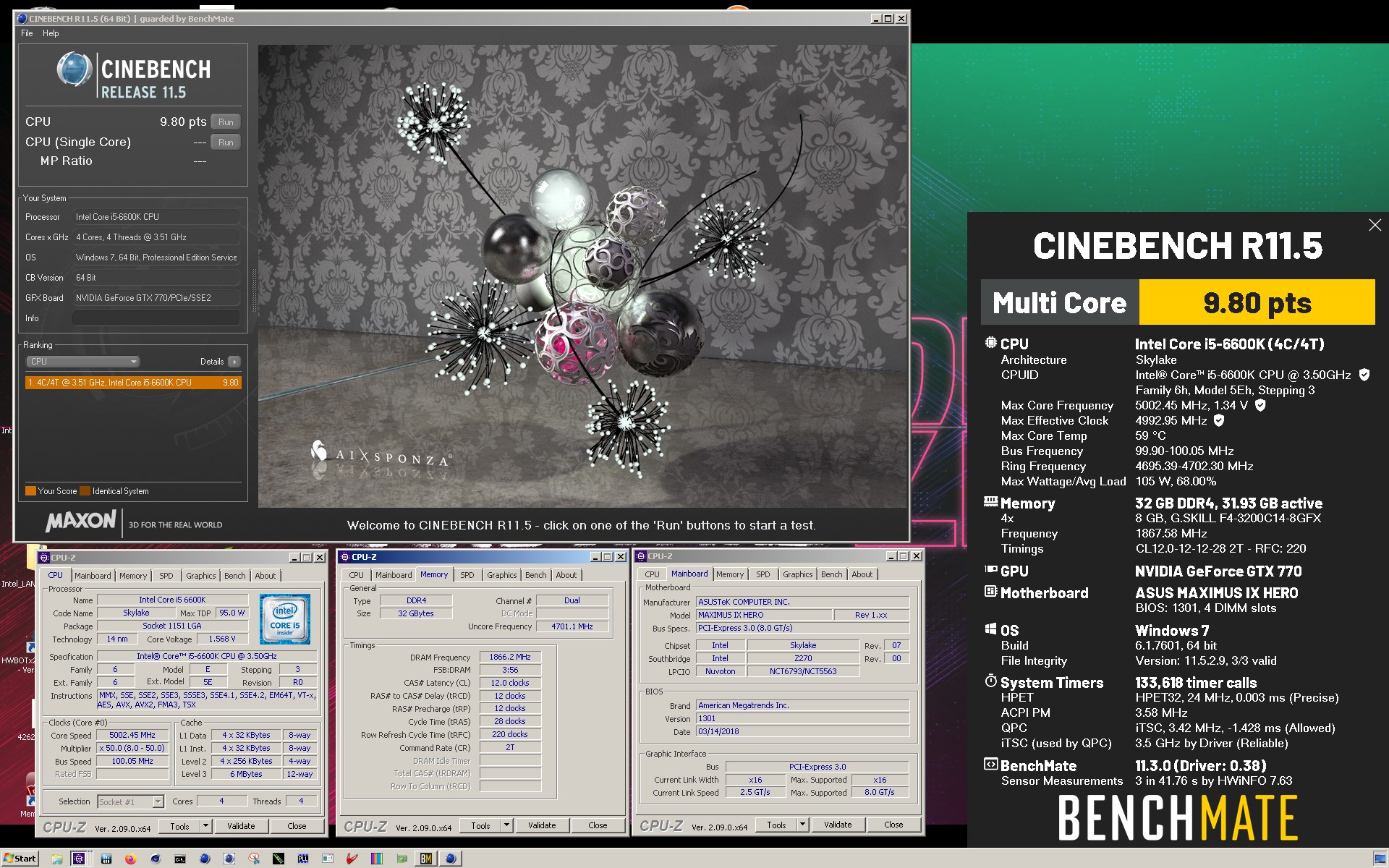Open the Firefox icon in the taskbar
This screenshot has height=868, width=1389.
[130, 859]
